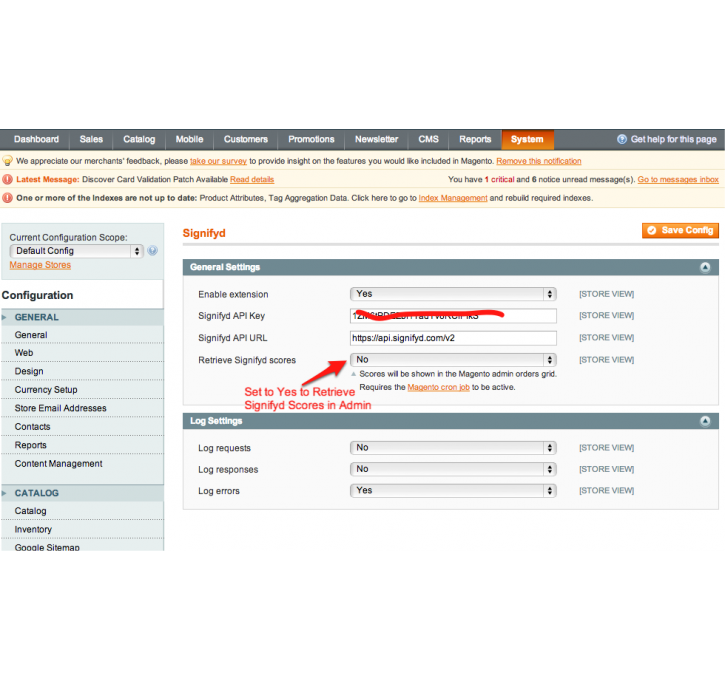Screen dimensions: 725x680
Task: Follow the take our survey link
Action: (x=218, y=161)
